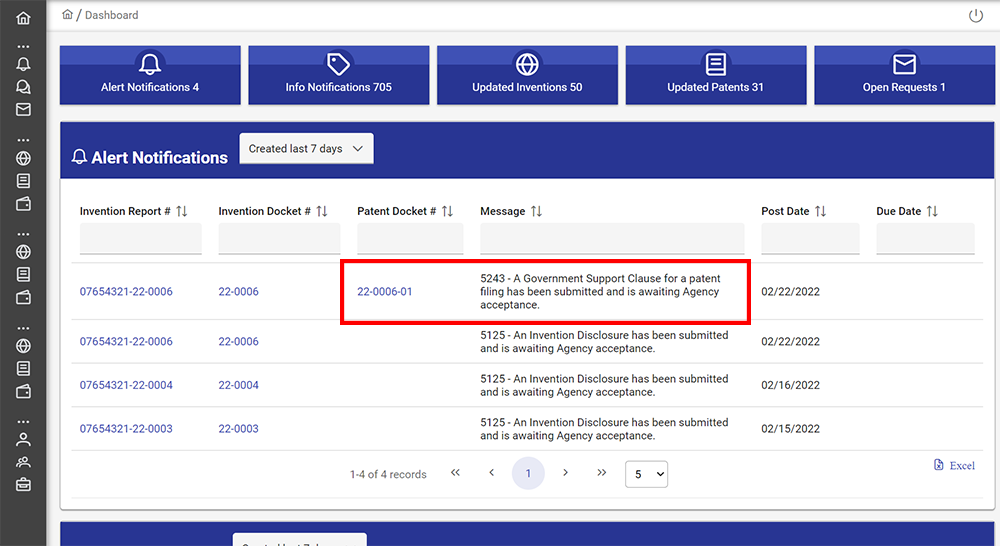Click invention docket link 22-0003

click(x=238, y=429)
